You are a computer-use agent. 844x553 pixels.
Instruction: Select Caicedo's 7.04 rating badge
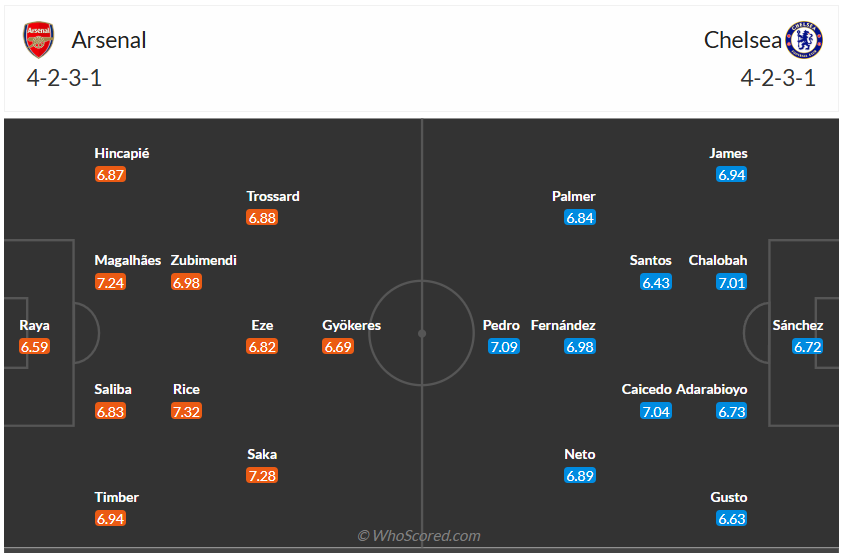(655, 411)
